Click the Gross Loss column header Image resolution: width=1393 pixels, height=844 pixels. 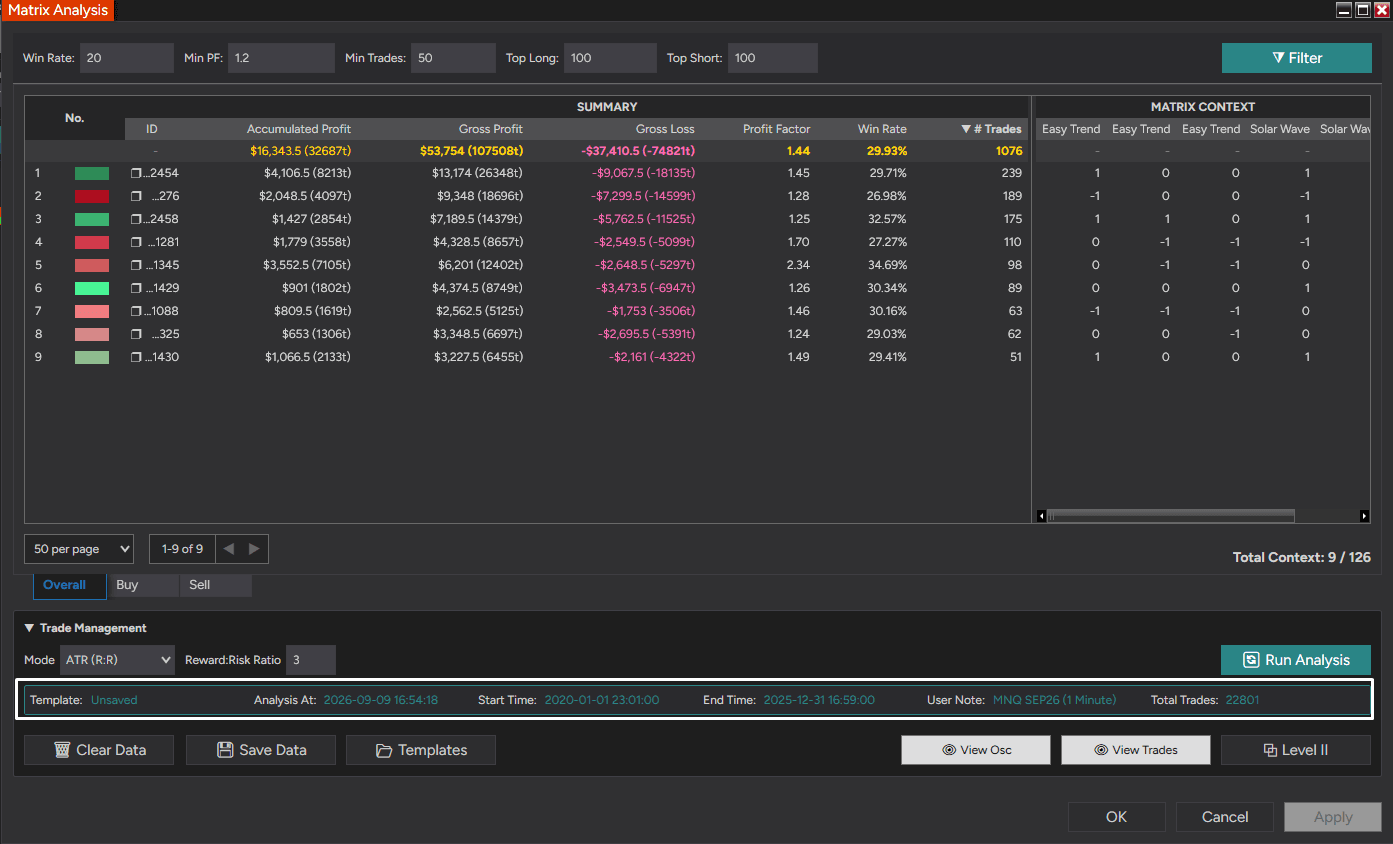click(x=665, y=129)
